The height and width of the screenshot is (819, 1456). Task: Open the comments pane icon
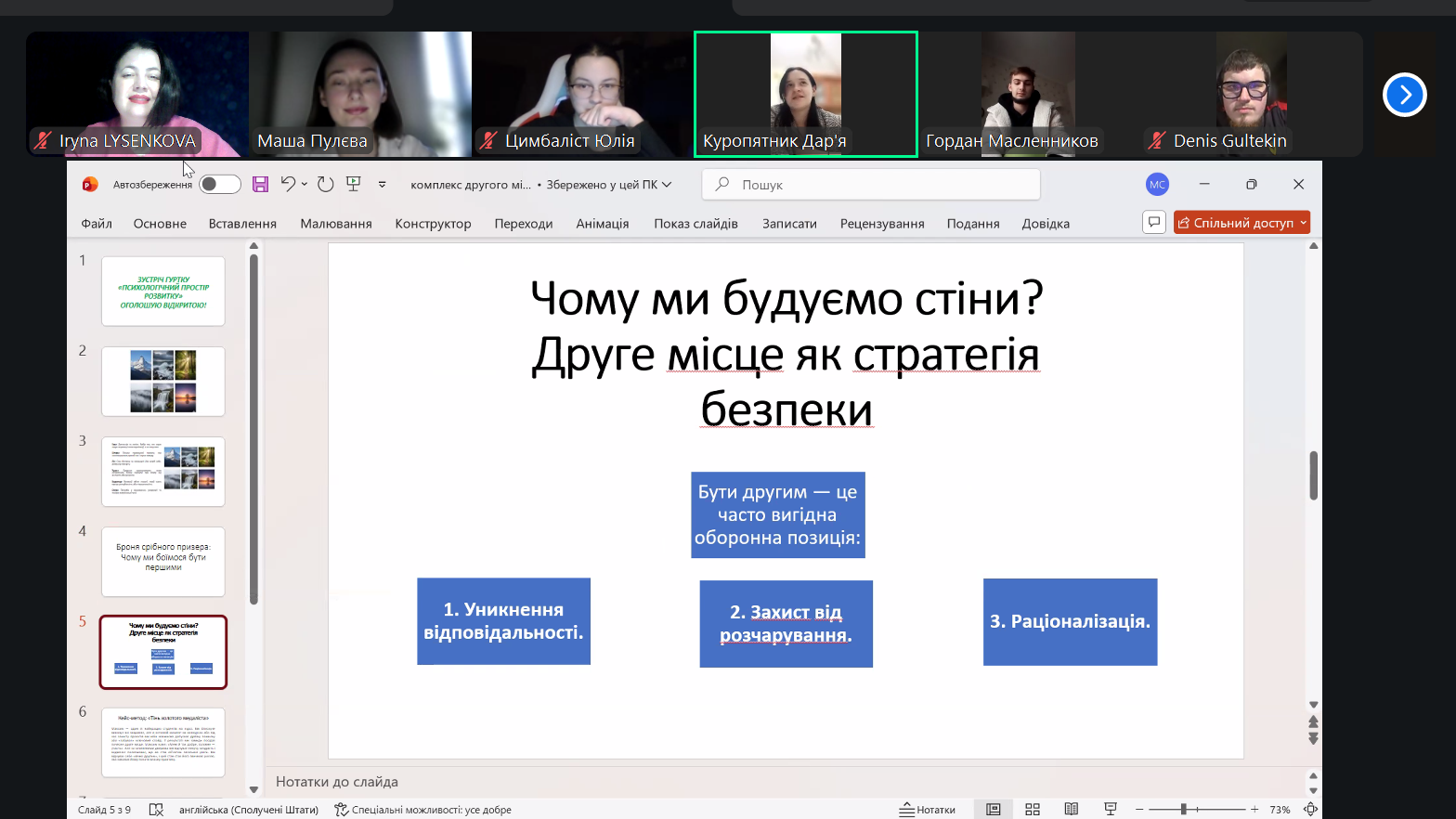pyautogui.click(x=1153, y=223)
